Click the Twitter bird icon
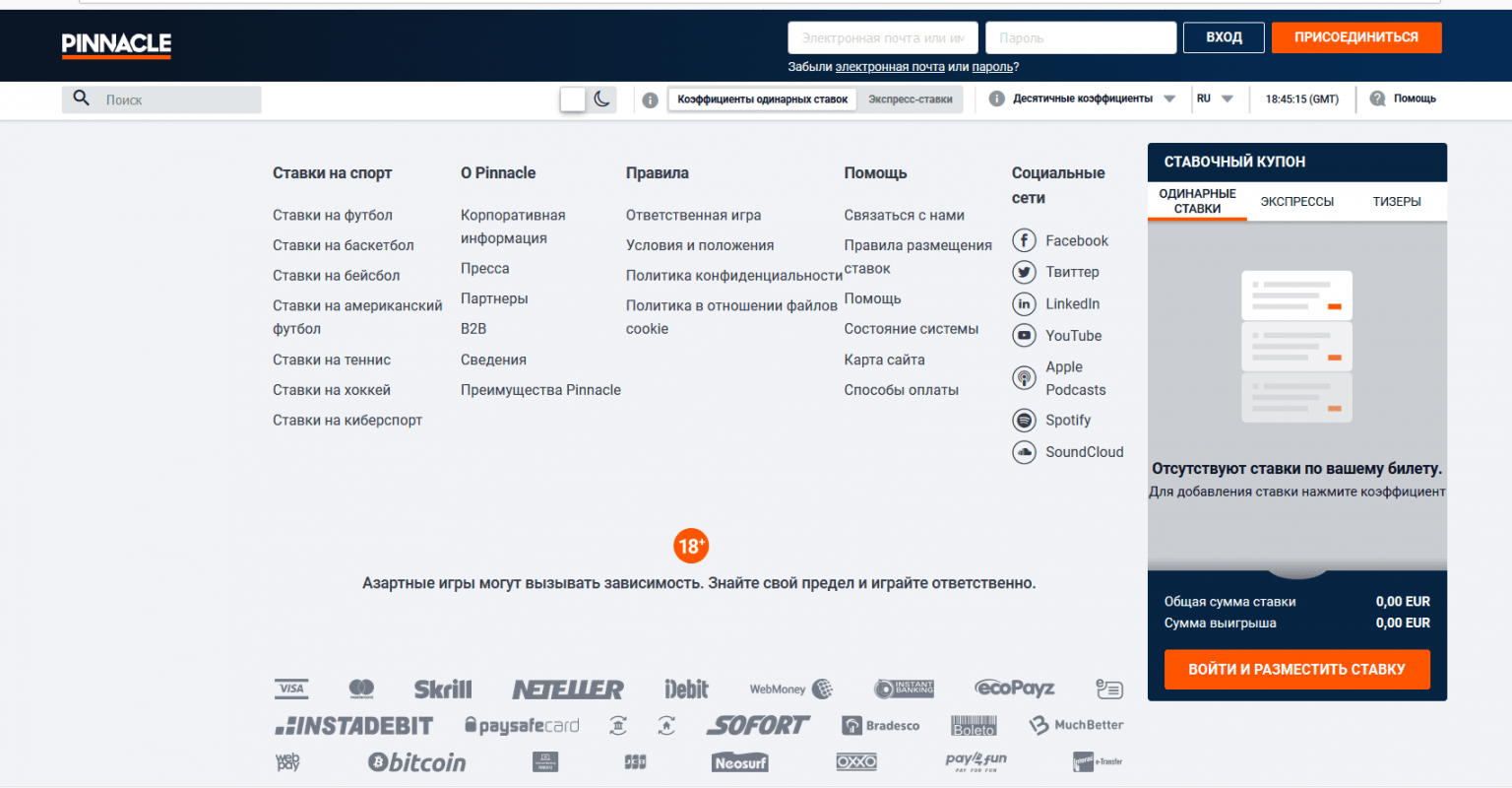Screen dimensions: 1512x788 [x=1024, y=272]
